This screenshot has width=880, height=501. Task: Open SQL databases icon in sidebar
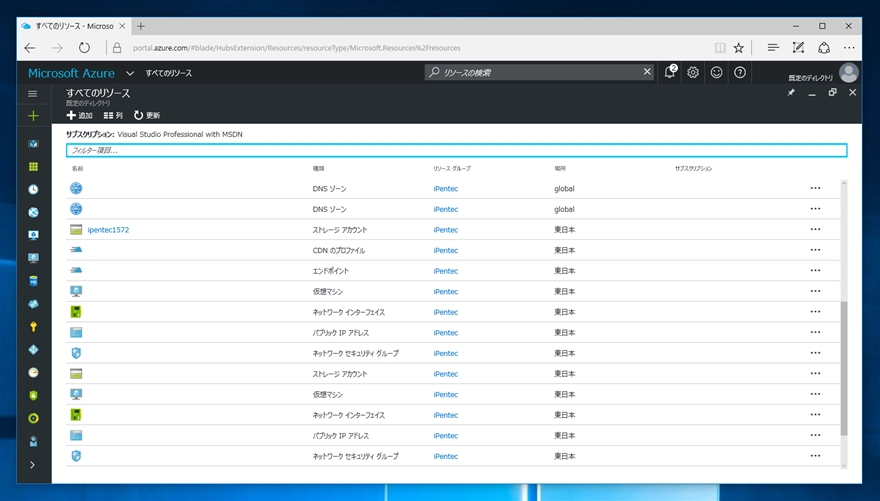33,281
